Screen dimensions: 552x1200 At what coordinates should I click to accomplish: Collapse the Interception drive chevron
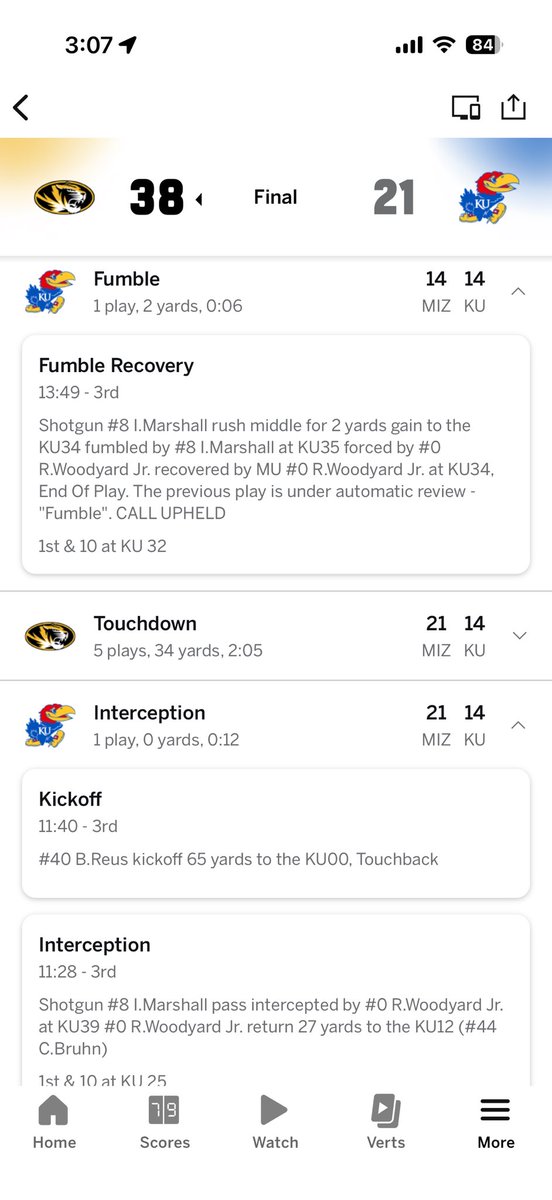518,725
